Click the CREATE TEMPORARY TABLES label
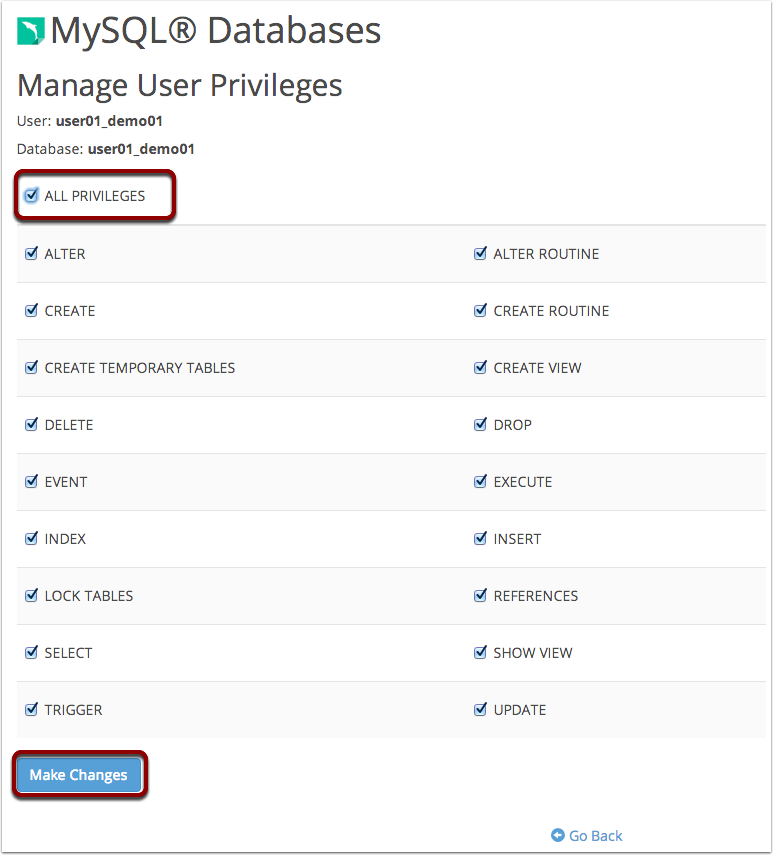 tap(140, 368)
